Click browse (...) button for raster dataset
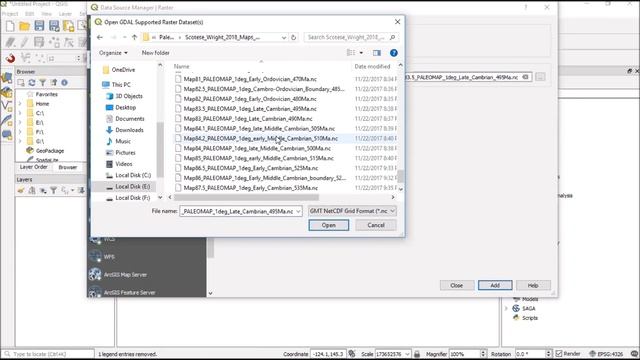The image size is (640, 360). click(x=540, y=77)
